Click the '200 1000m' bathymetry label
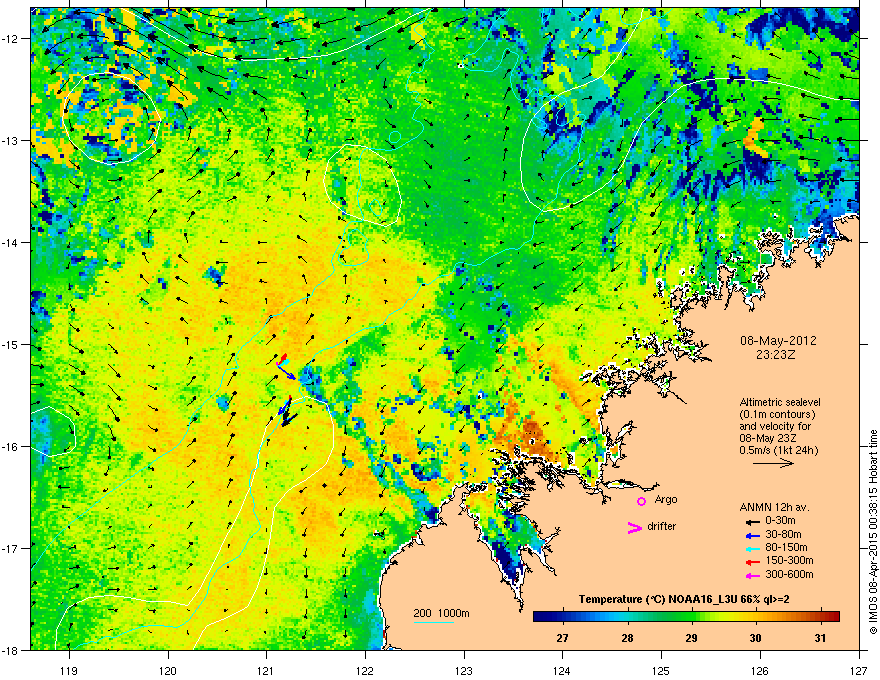The image size is (880, 680). coord(441,613)
